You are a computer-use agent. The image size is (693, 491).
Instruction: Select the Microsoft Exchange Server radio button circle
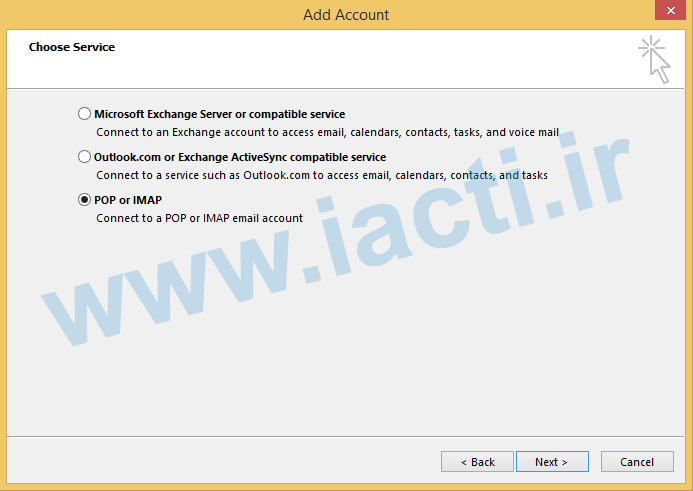coord(84,114)
